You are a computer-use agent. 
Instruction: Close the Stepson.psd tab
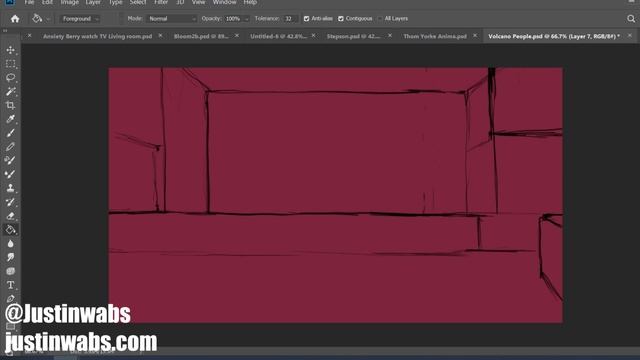point(390,36)
